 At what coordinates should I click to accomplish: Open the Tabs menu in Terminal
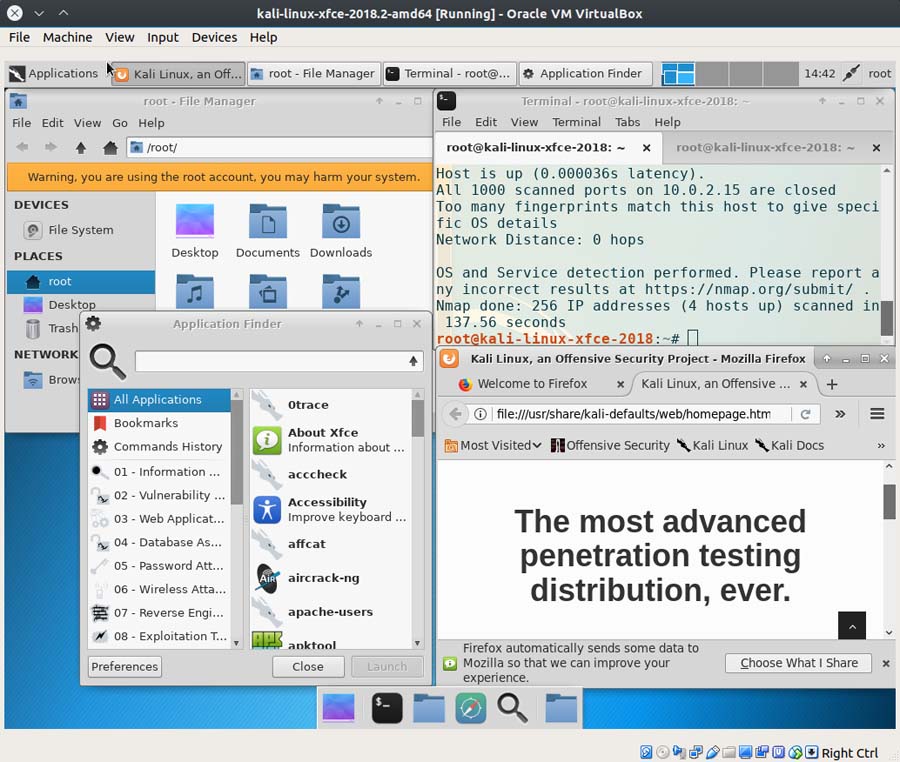coord(627,122)
